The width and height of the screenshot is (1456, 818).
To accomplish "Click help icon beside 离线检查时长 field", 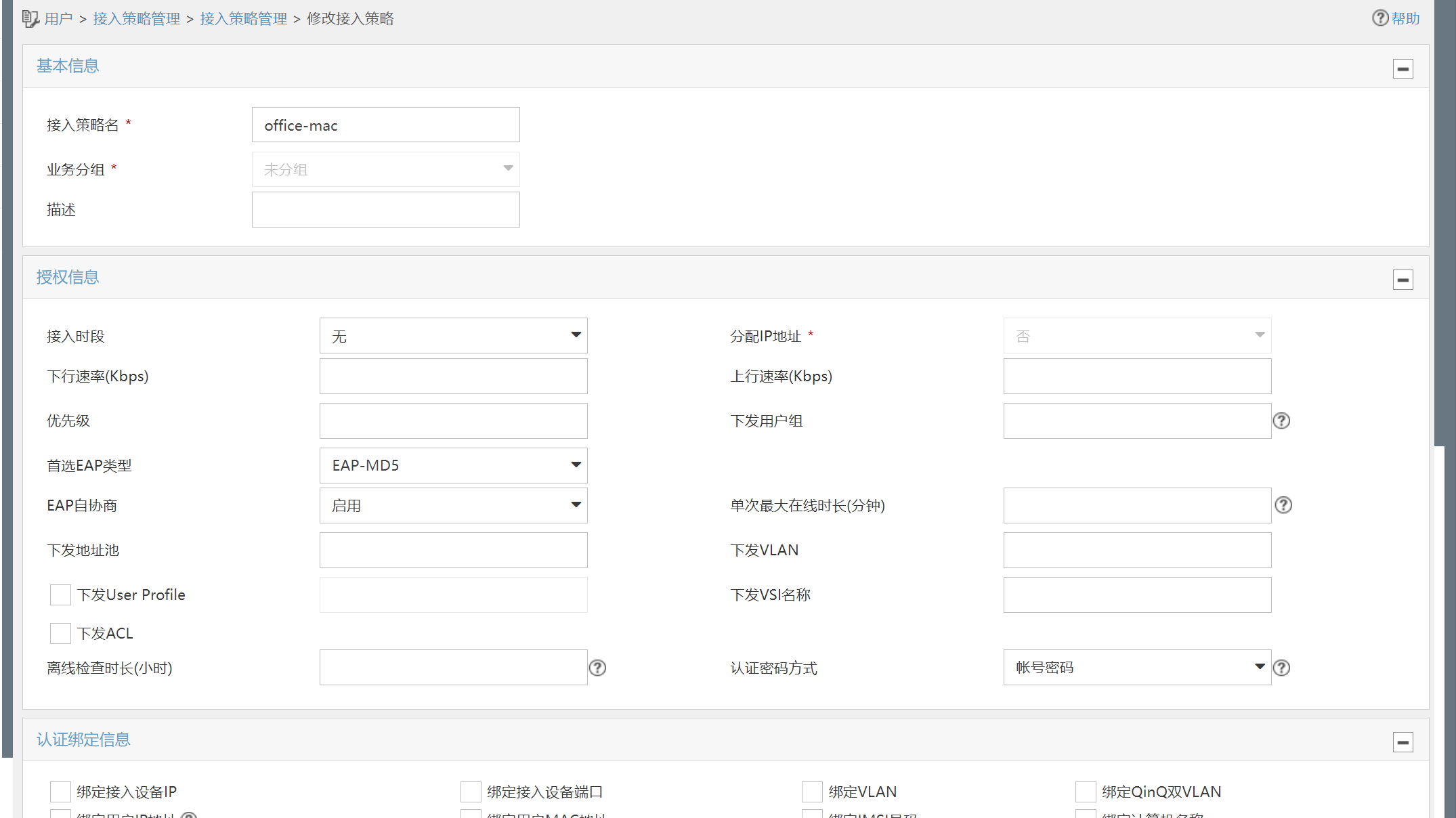I will pos(597,668).
